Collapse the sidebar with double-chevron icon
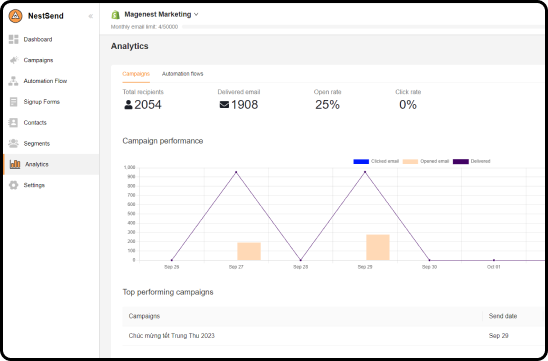Image resolution: width=548 pixels, height=361 pixels. click(x=91, y=16)
